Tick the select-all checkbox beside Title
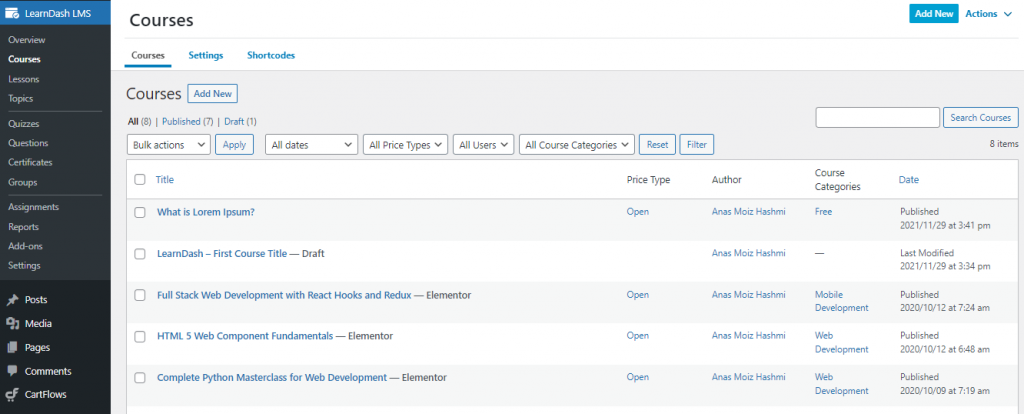This screenshot has width=1024, height=414. pos(140,180)
